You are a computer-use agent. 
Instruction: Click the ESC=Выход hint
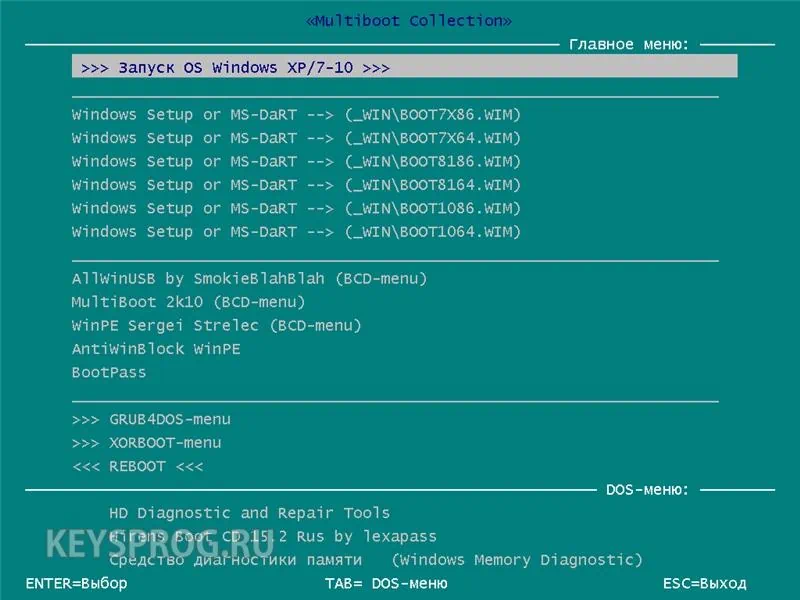(705, 583)
